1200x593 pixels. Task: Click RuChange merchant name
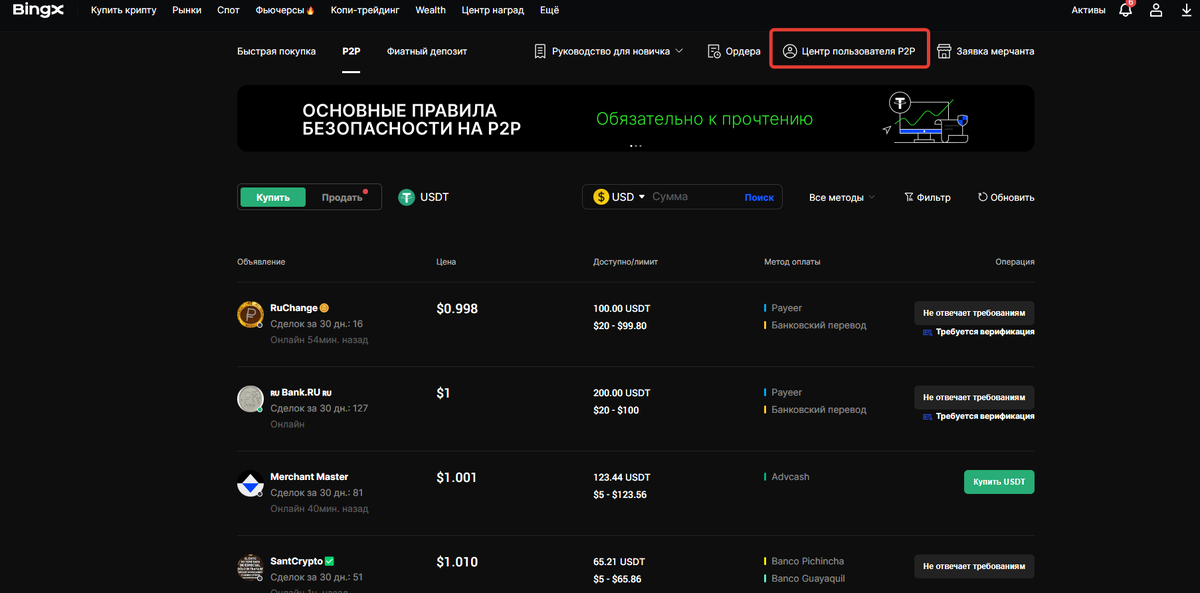tap(292, 308)
